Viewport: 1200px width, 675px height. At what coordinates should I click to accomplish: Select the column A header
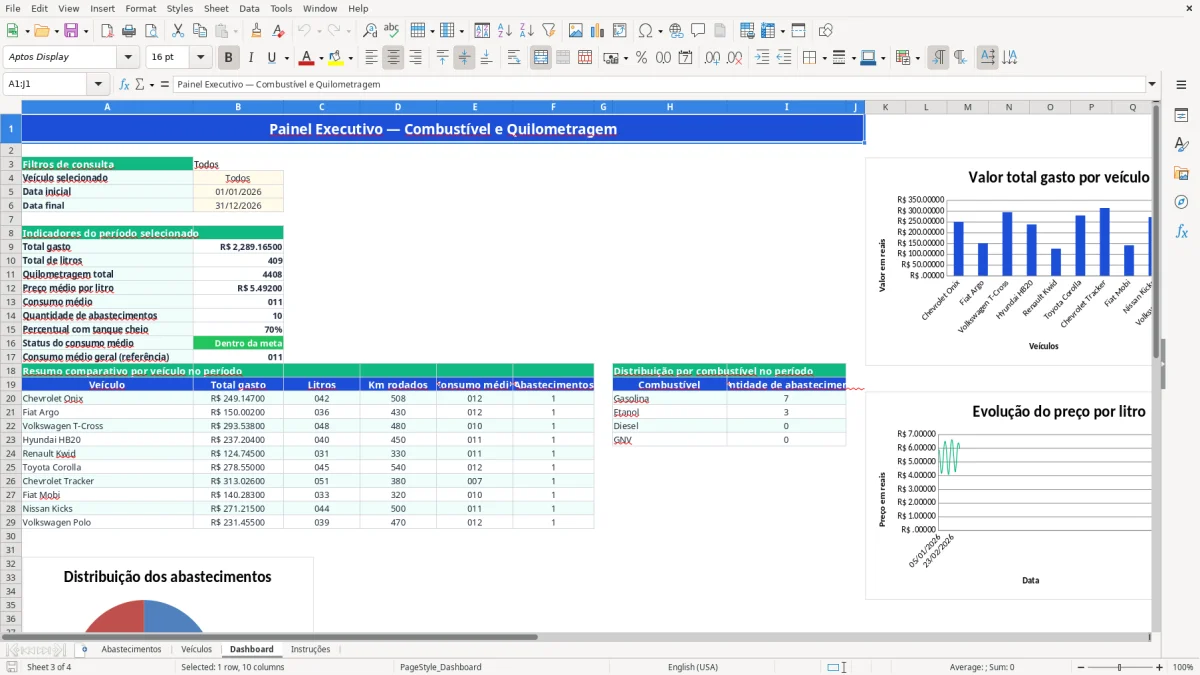point(107,107)
